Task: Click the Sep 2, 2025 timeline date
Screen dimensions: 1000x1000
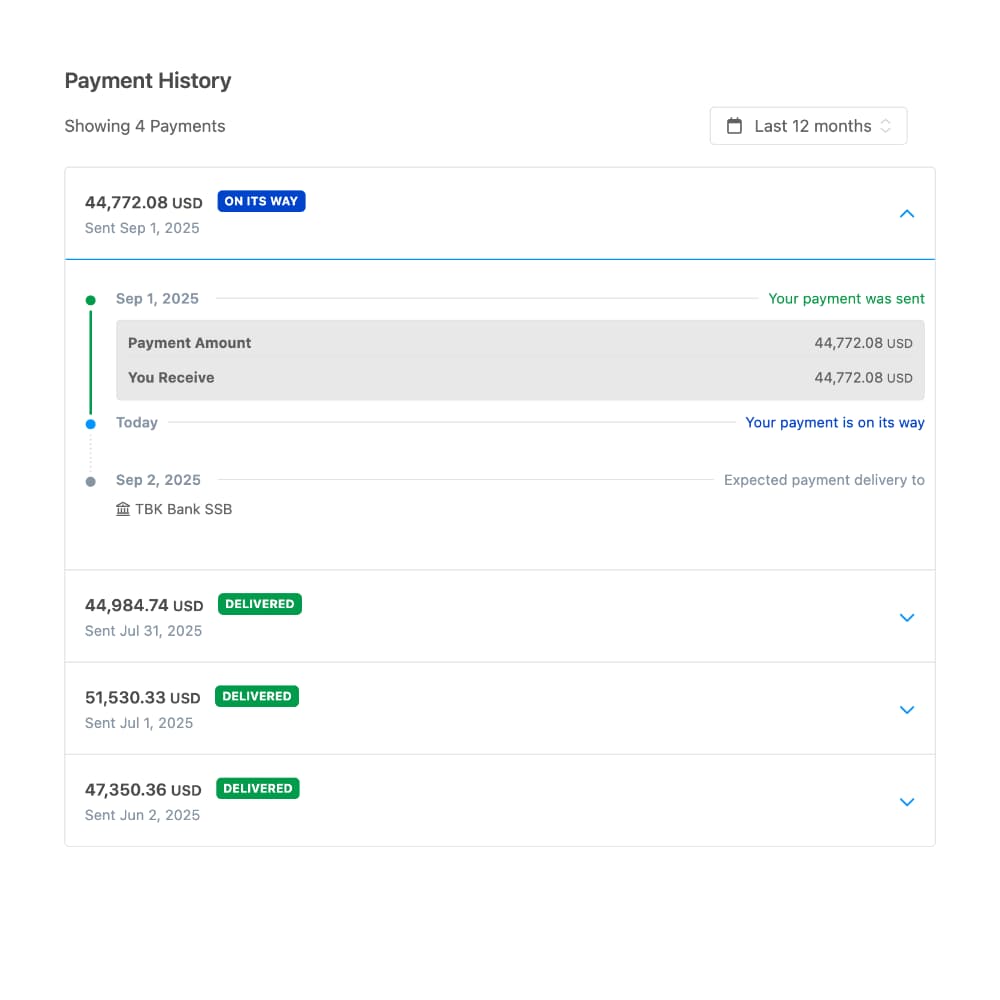Action: [x=158, y=480]
